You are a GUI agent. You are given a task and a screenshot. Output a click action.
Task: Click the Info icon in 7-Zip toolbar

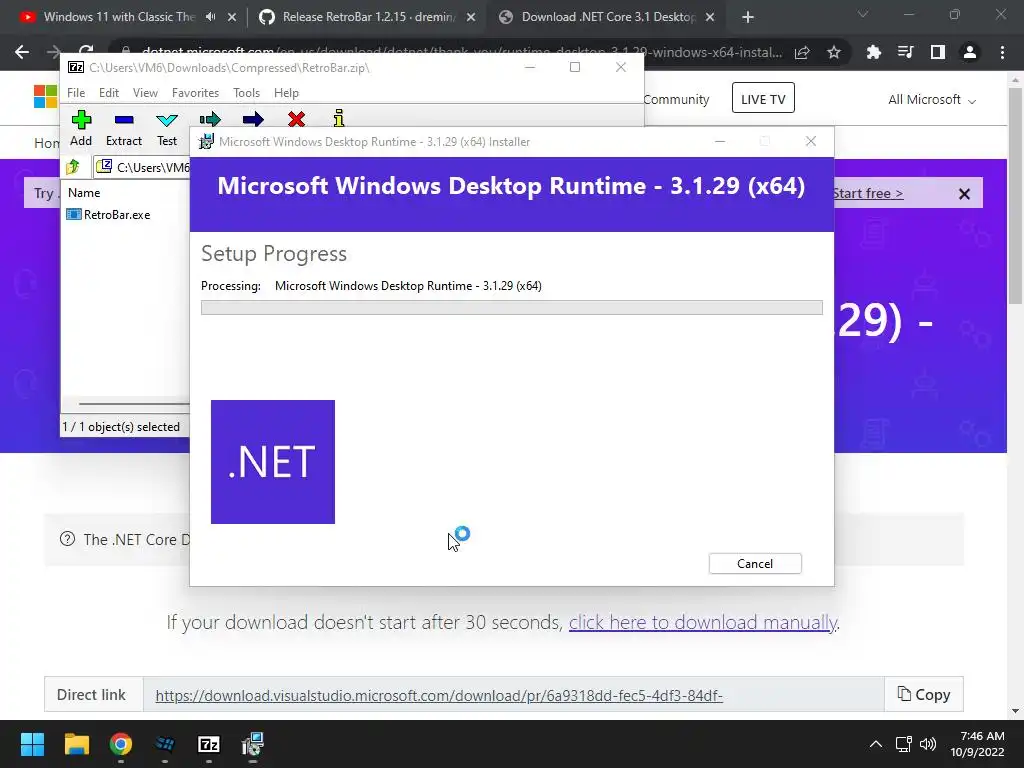[338, 119]
